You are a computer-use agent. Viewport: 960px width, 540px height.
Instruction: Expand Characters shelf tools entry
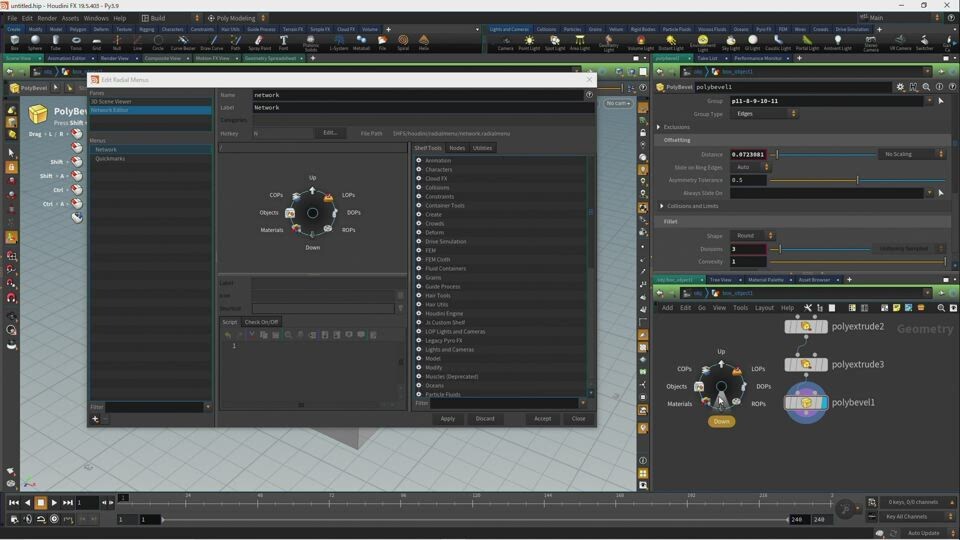tap(419, 170)
